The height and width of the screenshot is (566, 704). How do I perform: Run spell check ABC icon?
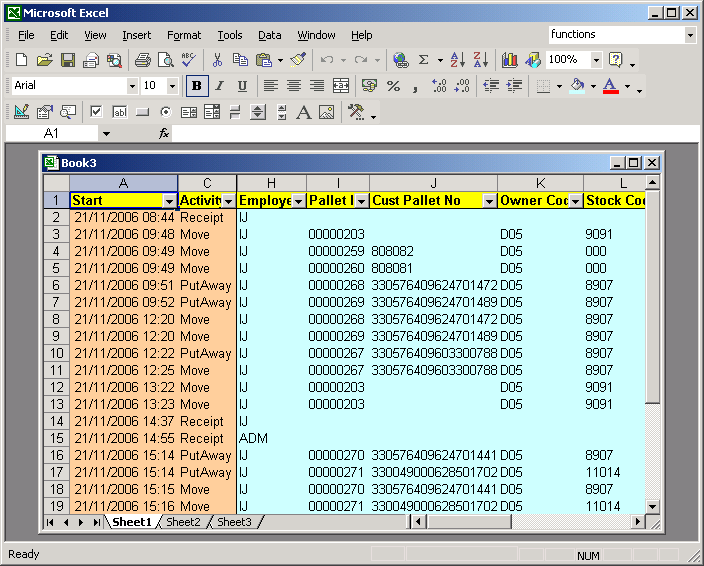pos(189,60)
